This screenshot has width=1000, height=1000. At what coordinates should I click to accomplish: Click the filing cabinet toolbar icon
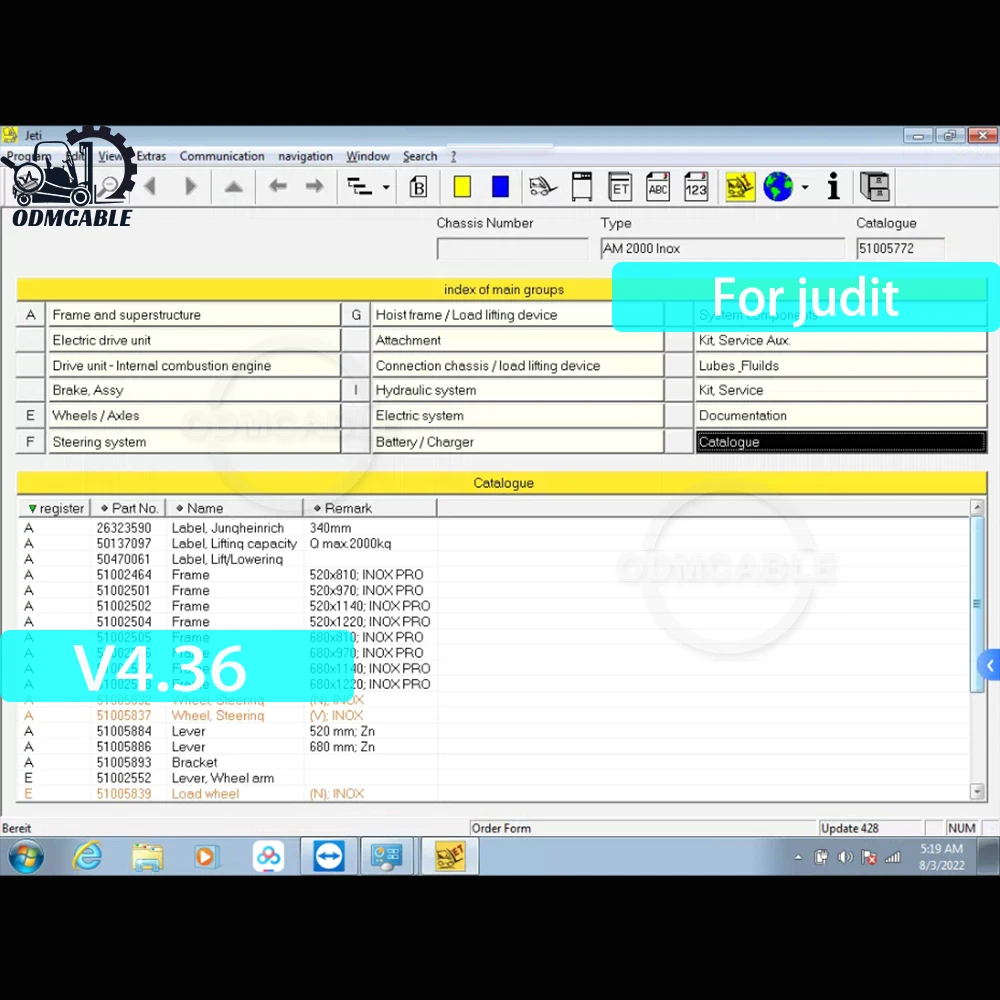point(875,187)
